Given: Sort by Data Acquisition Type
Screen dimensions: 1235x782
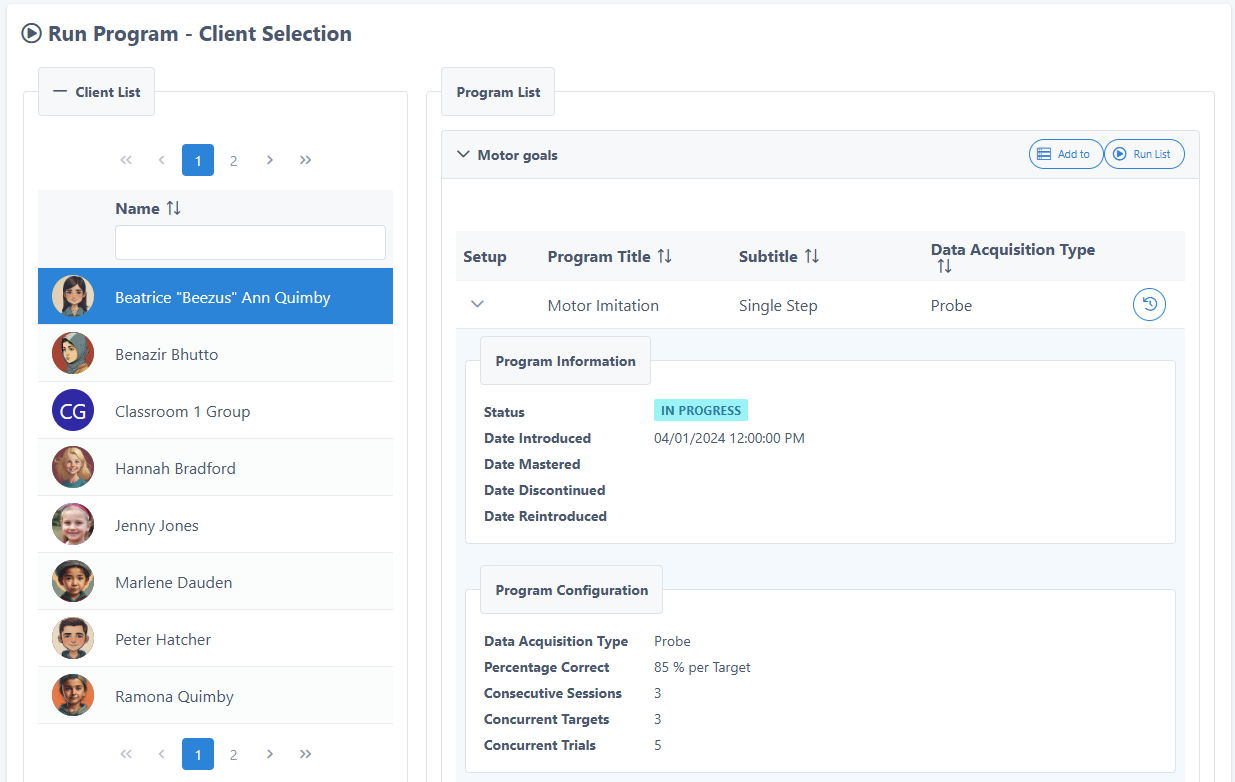Looking at the screenshot, I should pyautogui.click(x=945, y=267).
